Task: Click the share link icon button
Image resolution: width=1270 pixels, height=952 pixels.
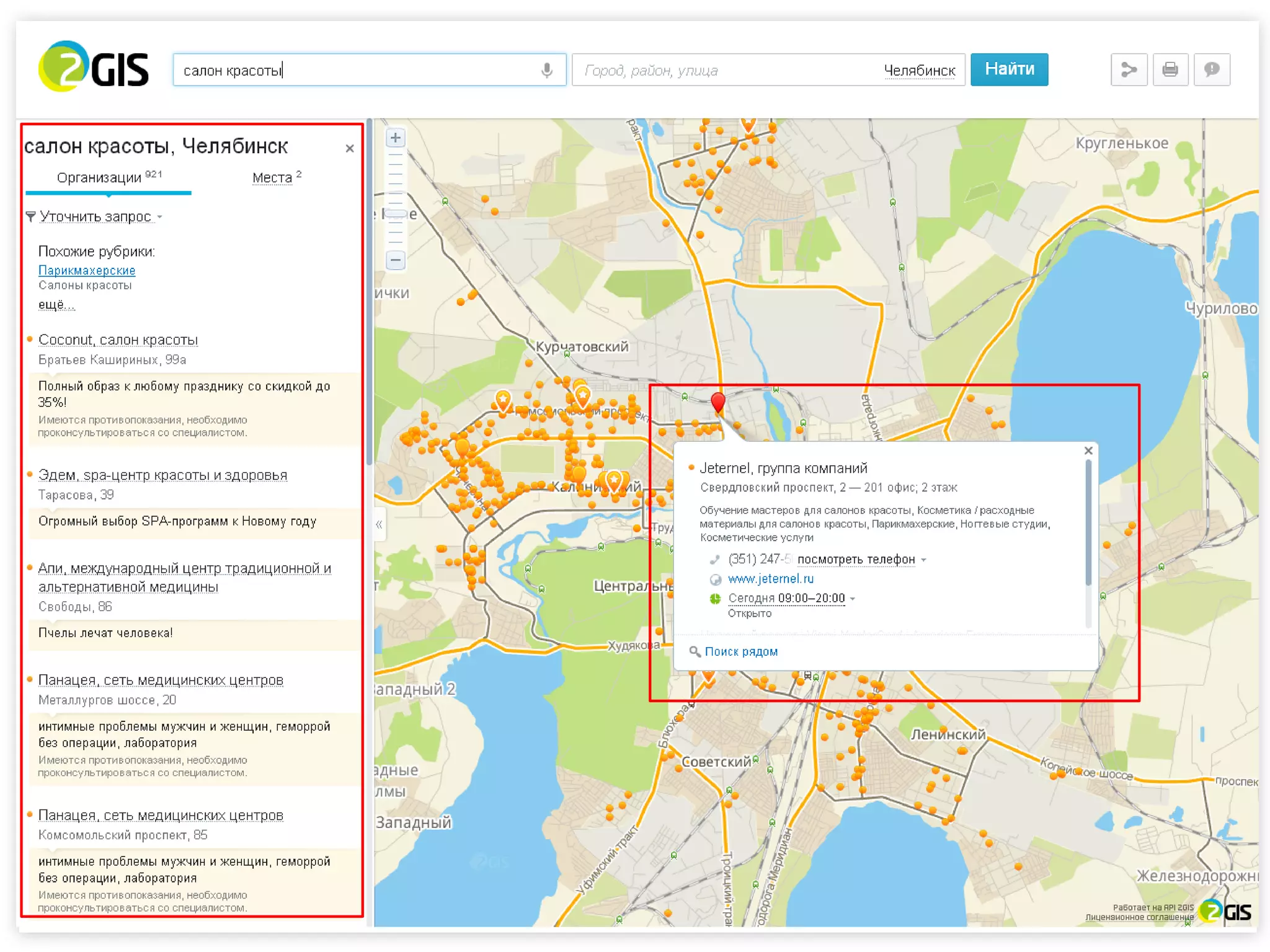Action: [x=1128, y=69]
